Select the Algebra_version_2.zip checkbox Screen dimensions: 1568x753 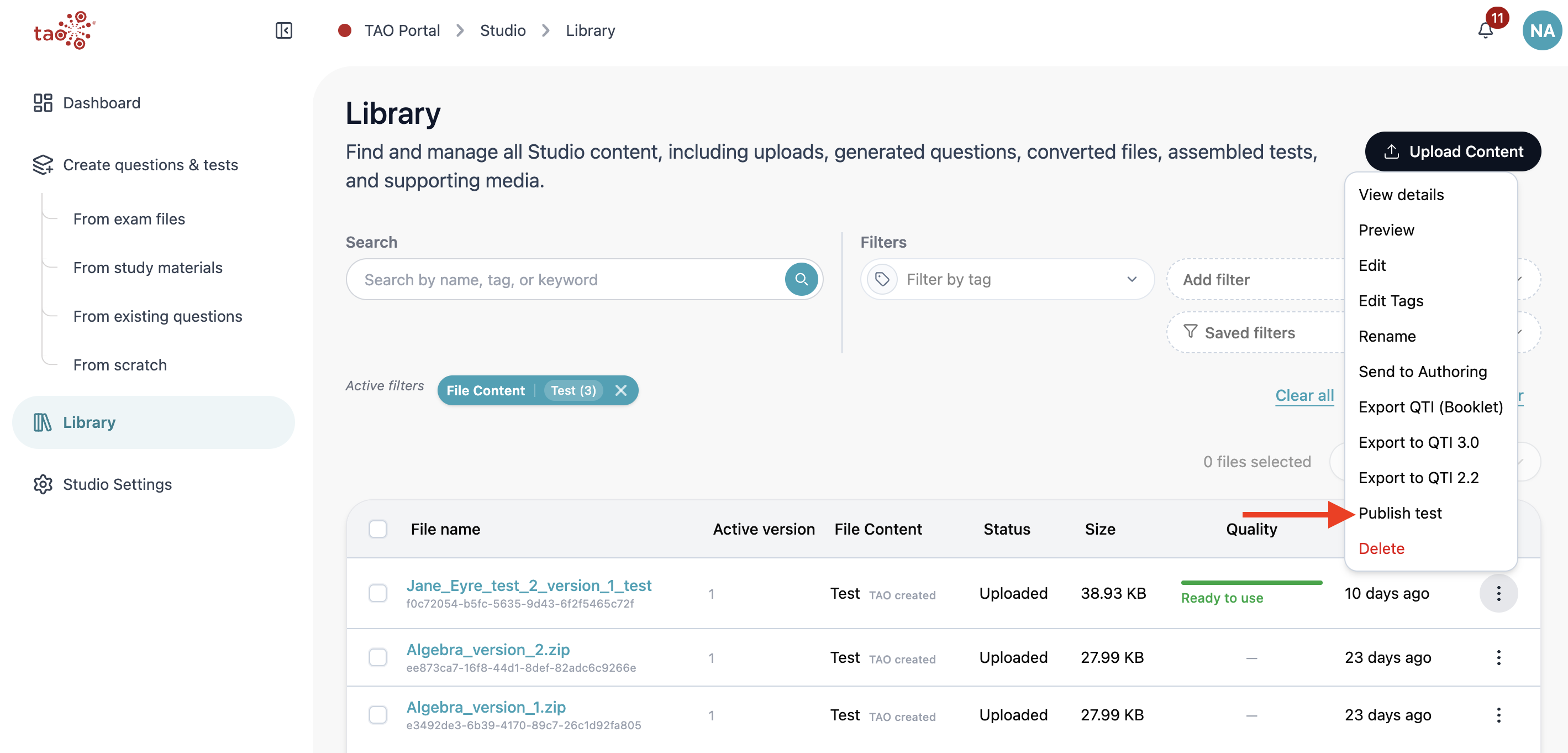coord(378,657)
